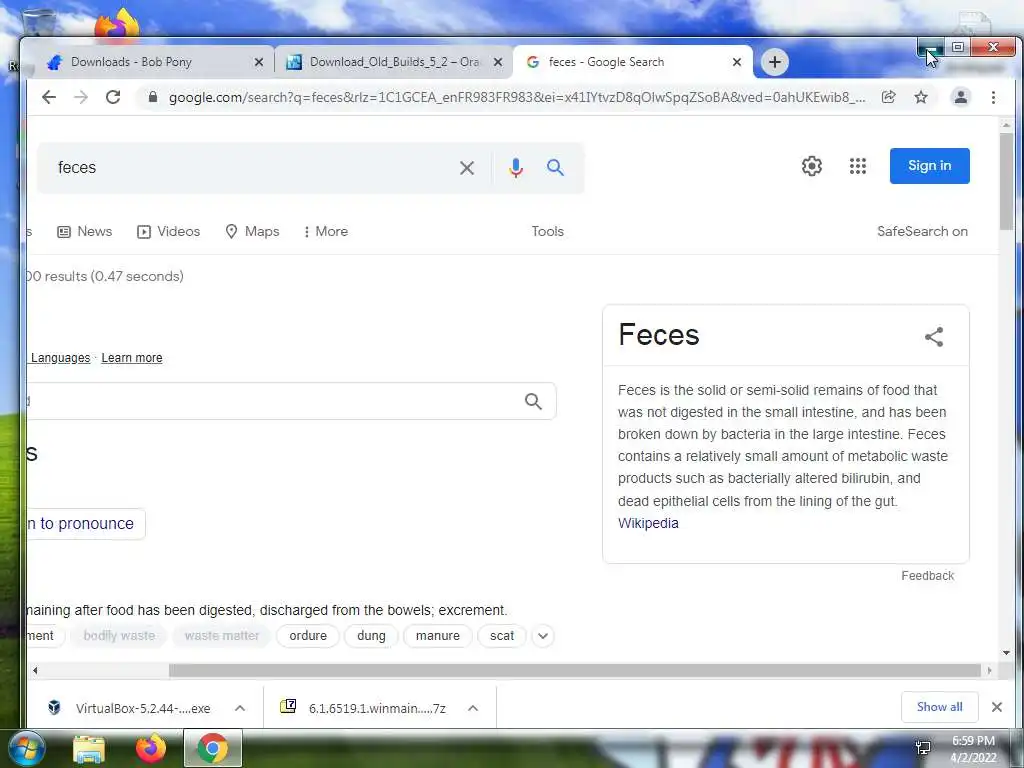Viewport: 1024px width, 768px height.
Task: Start voice search with microphone
Action: coord(516,168)
